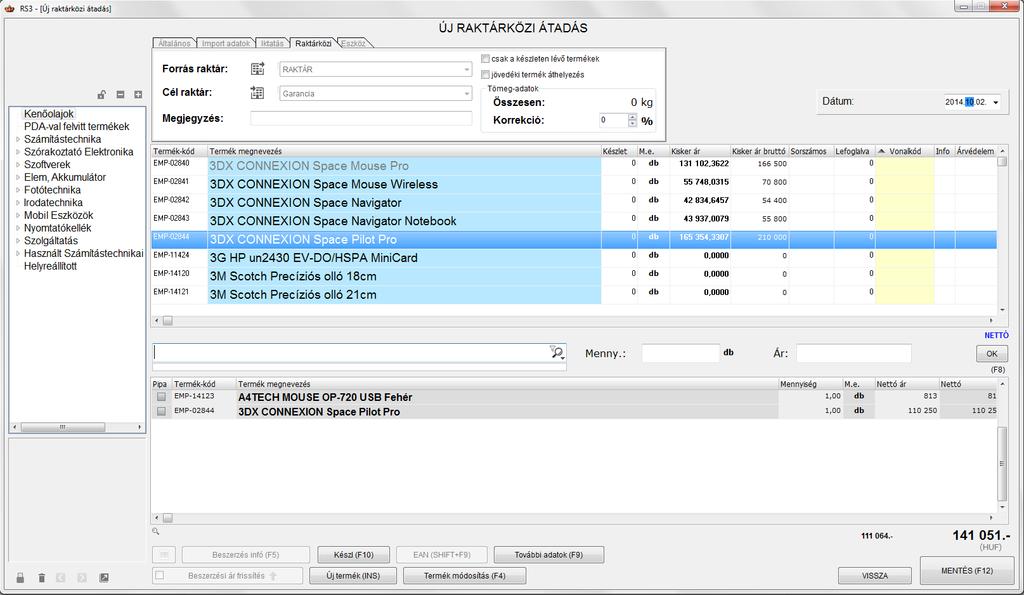
Task: Increase Korrekció with the up spinner arrow
Action: [x=632, y=117]
